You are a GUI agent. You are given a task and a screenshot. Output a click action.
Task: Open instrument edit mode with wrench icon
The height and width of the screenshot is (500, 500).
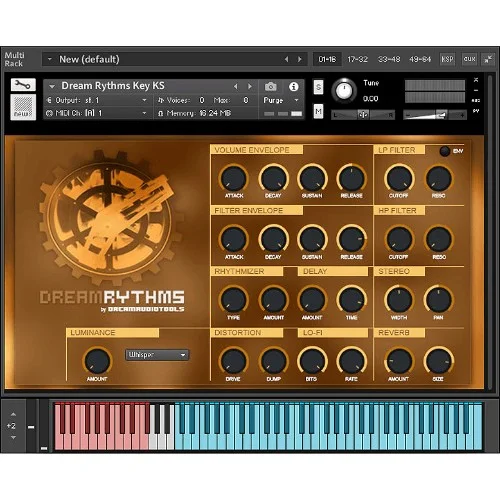tap(23, 85)
